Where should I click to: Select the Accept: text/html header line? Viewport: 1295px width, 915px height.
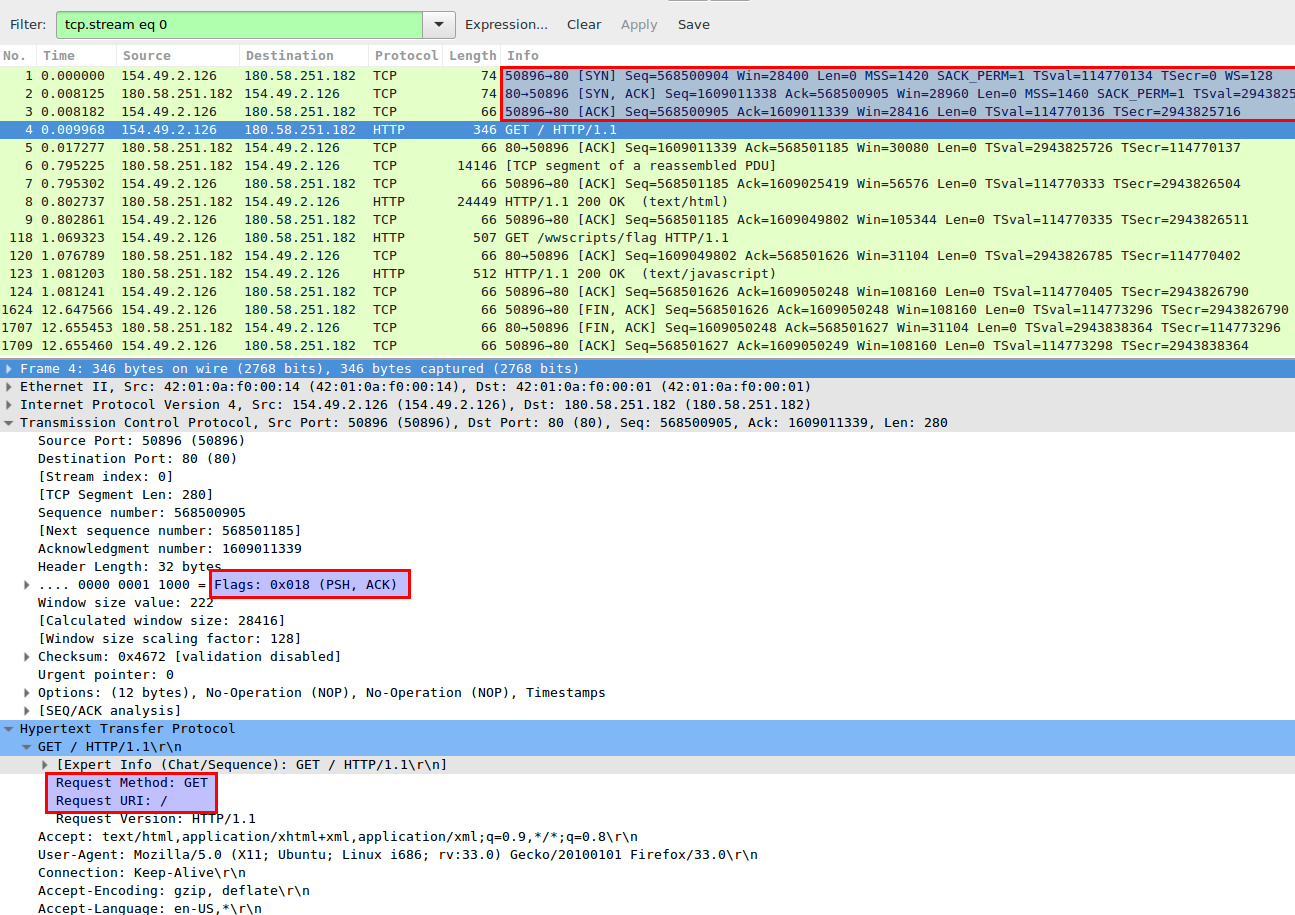[x=337, y=837]
